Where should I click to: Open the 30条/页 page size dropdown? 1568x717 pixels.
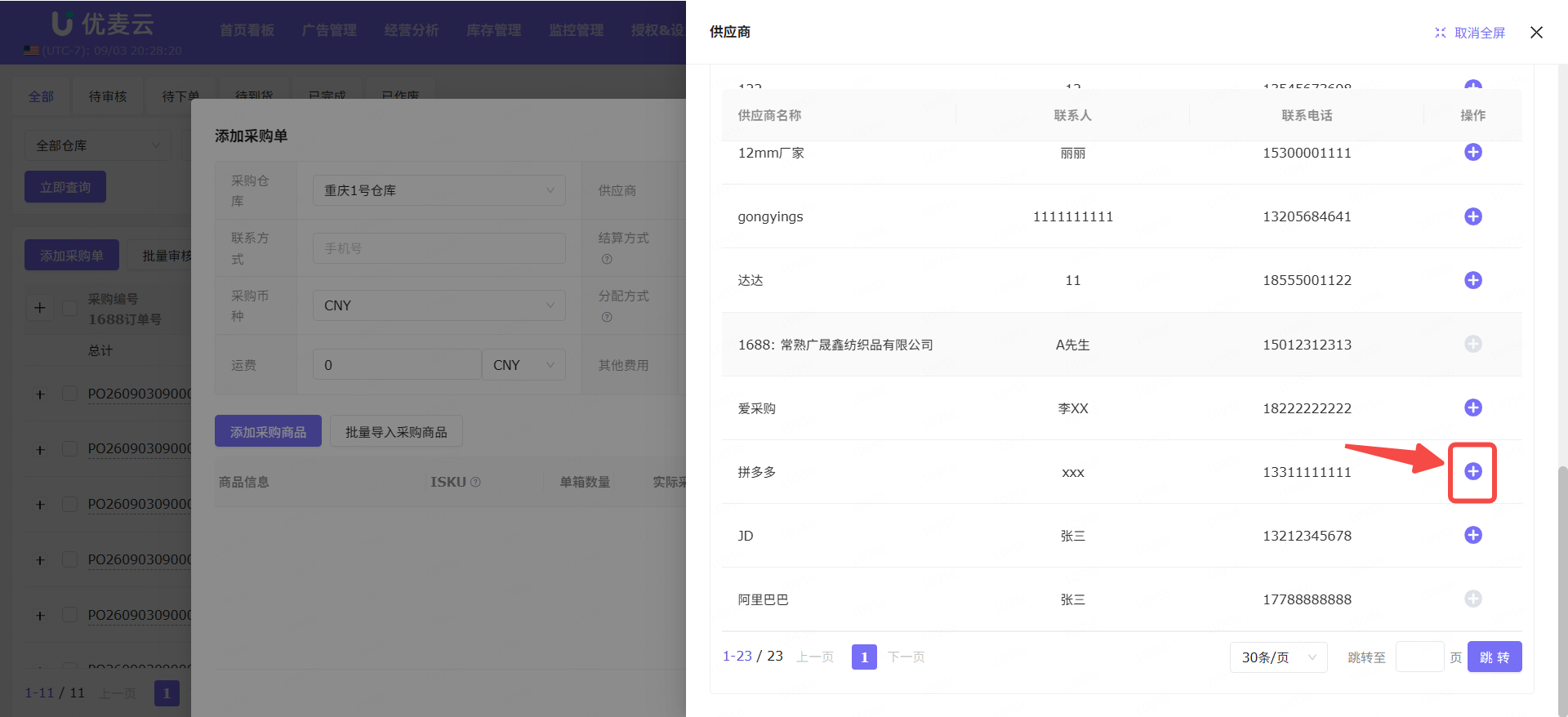[1278, 657]
